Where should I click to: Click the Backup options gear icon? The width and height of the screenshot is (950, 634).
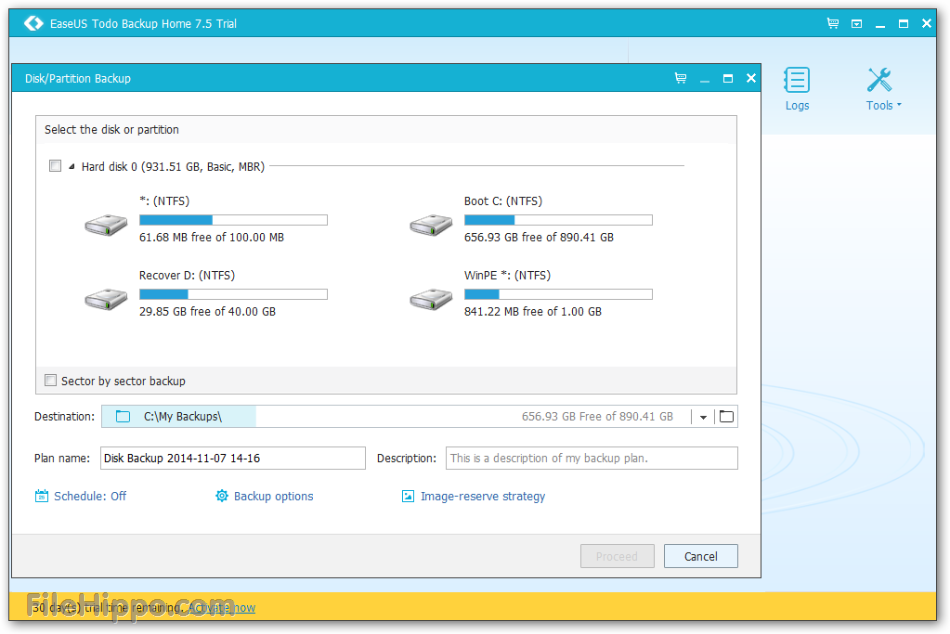(x=222, y=496)
